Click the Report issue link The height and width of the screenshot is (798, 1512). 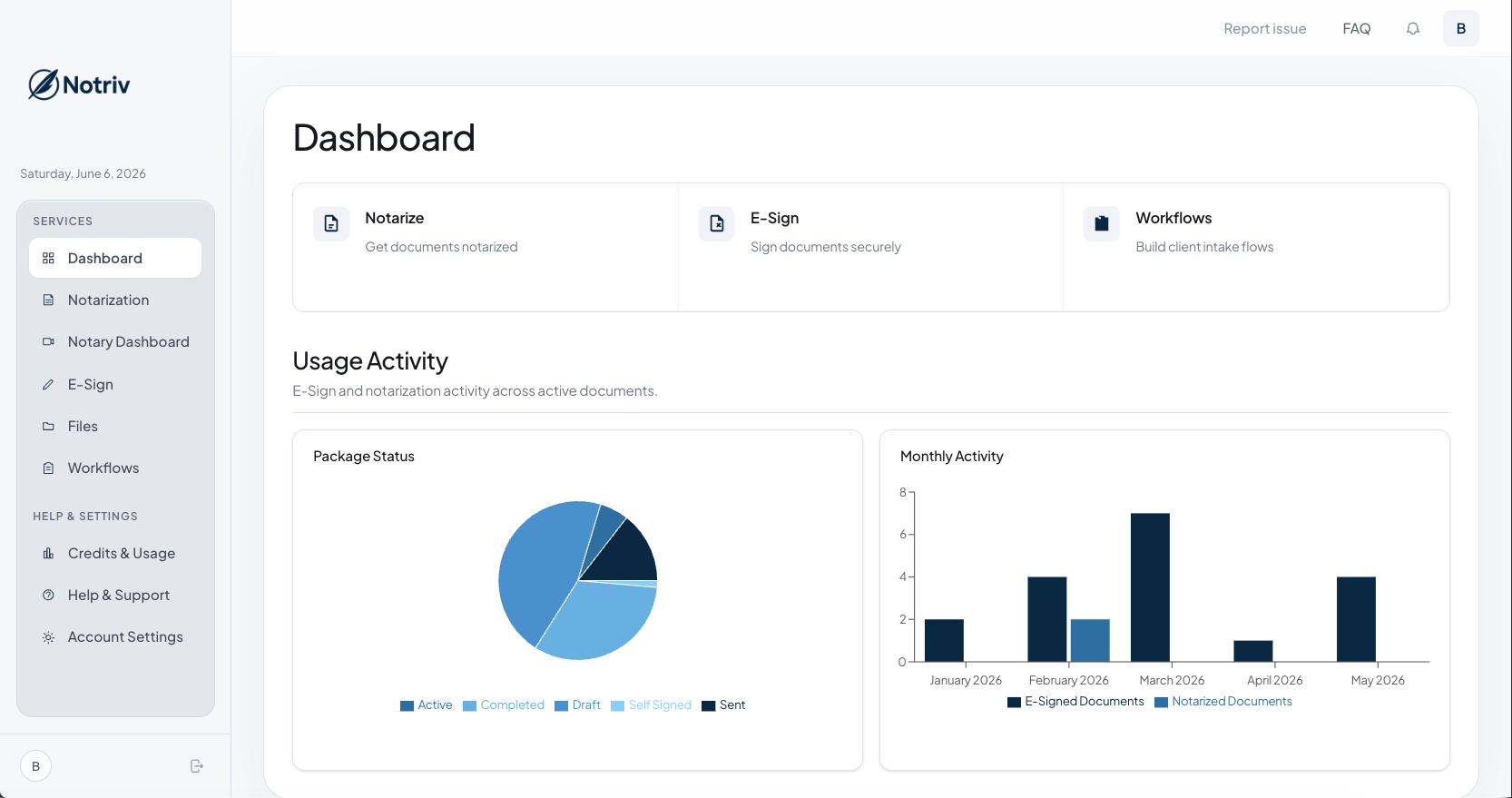pos(1265,29)
